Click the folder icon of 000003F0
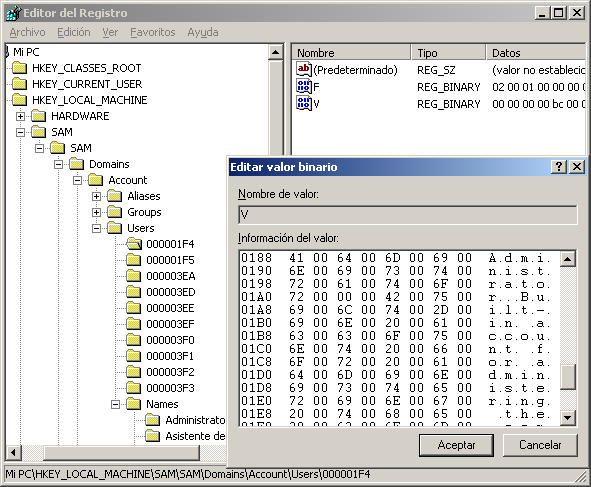591x487 pixels. 133,340
